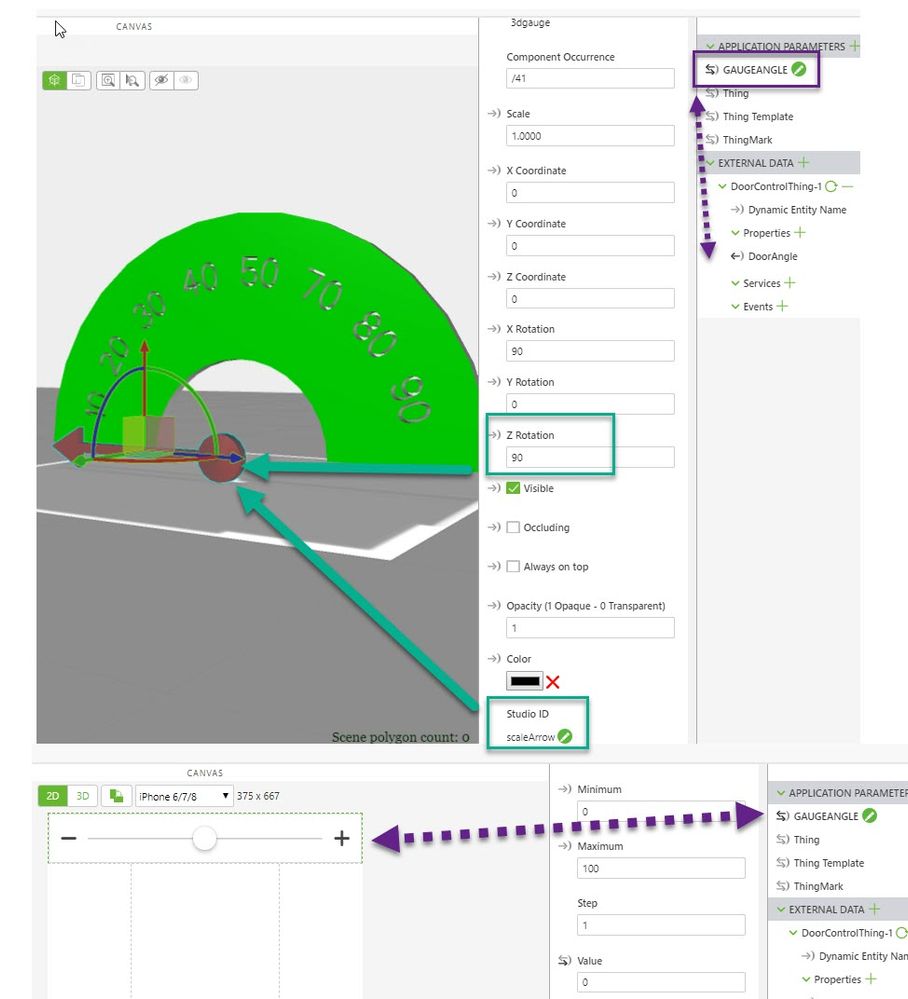This screenshot has height=999, width=908.
Task: Click the two-way binding icon beside Value
Action: click(565, 960)
